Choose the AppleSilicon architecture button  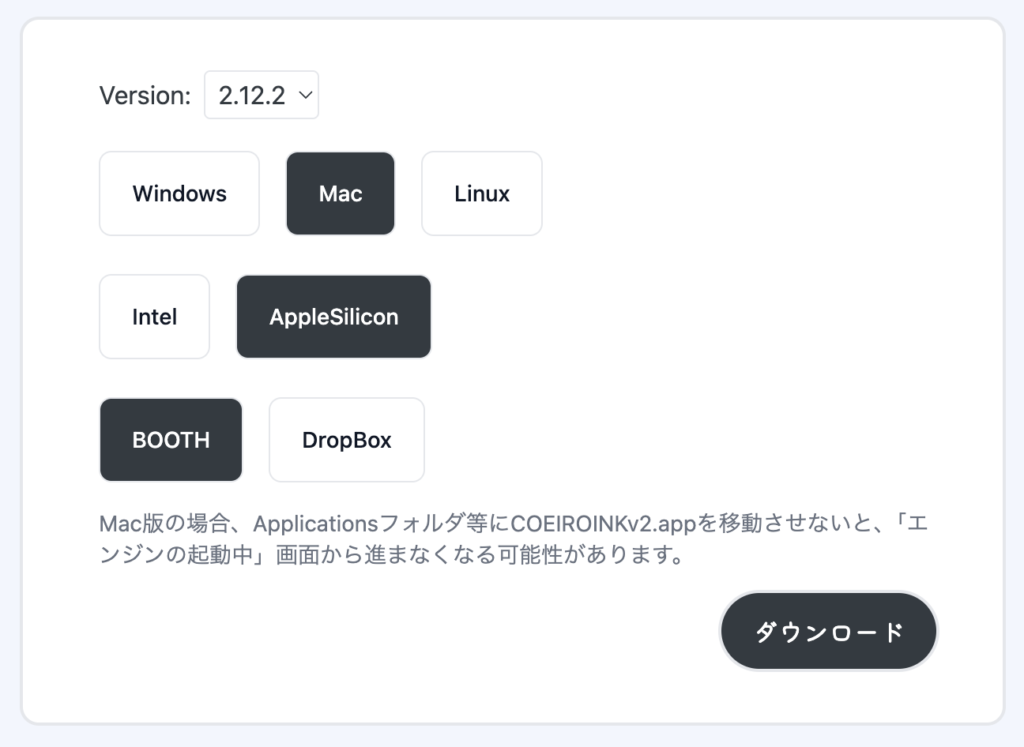[333, 317]
